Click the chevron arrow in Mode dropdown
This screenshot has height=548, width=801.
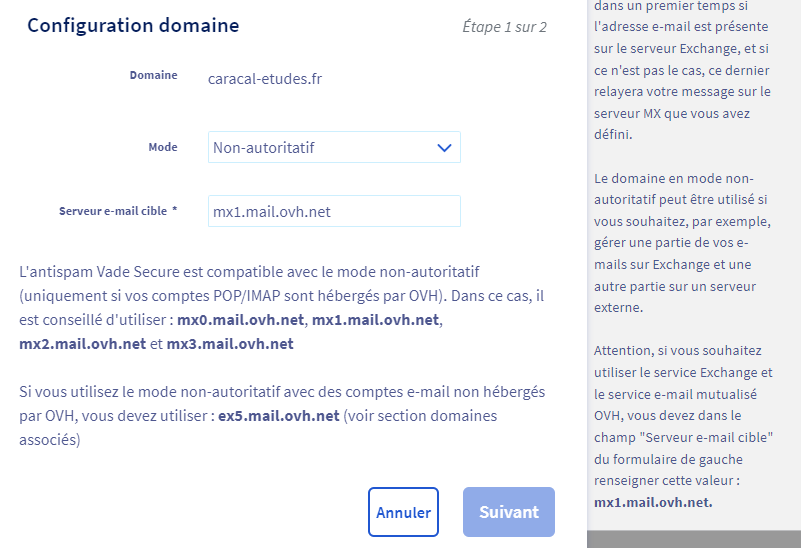(x=445, y=148)
